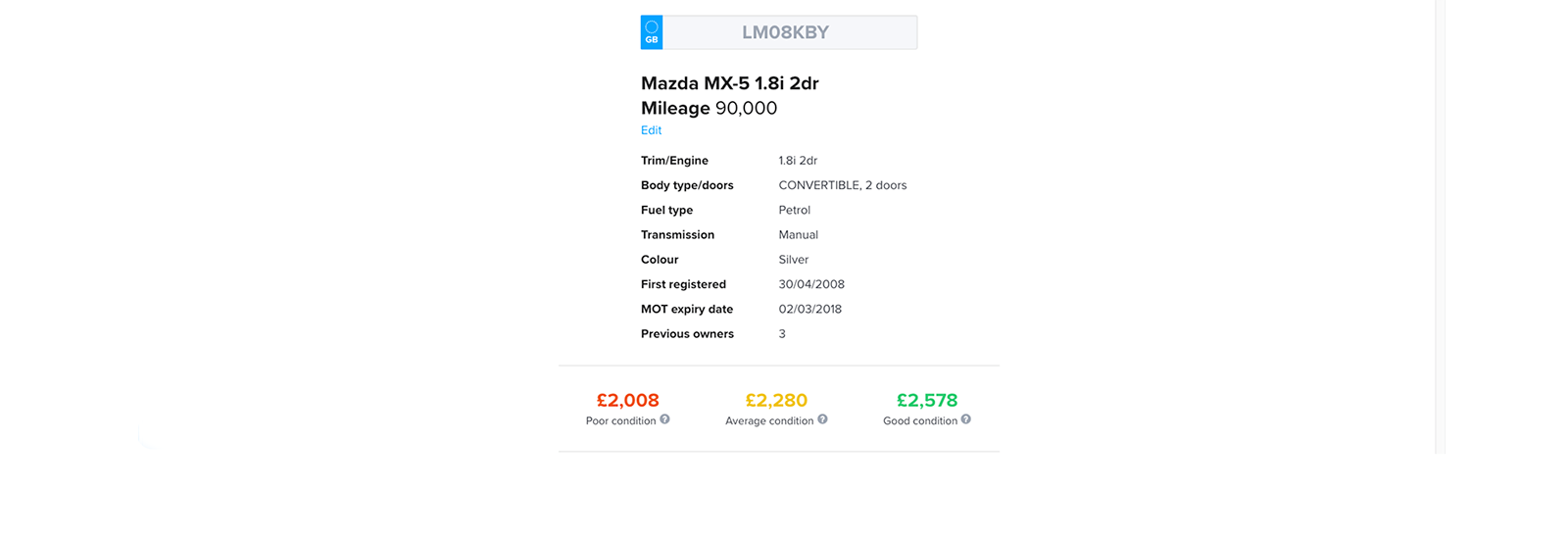This screenshot has width=1568, height=539.
Task: Click the Mileage 90,000 text
Action: 709,108
